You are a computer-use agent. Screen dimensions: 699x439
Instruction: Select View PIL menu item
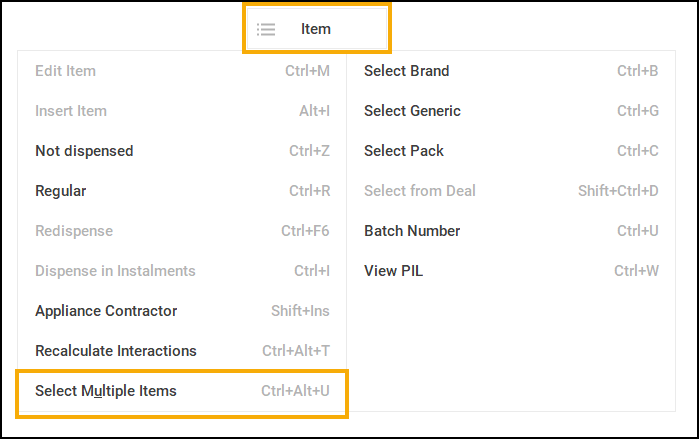(x=394, y=271)
